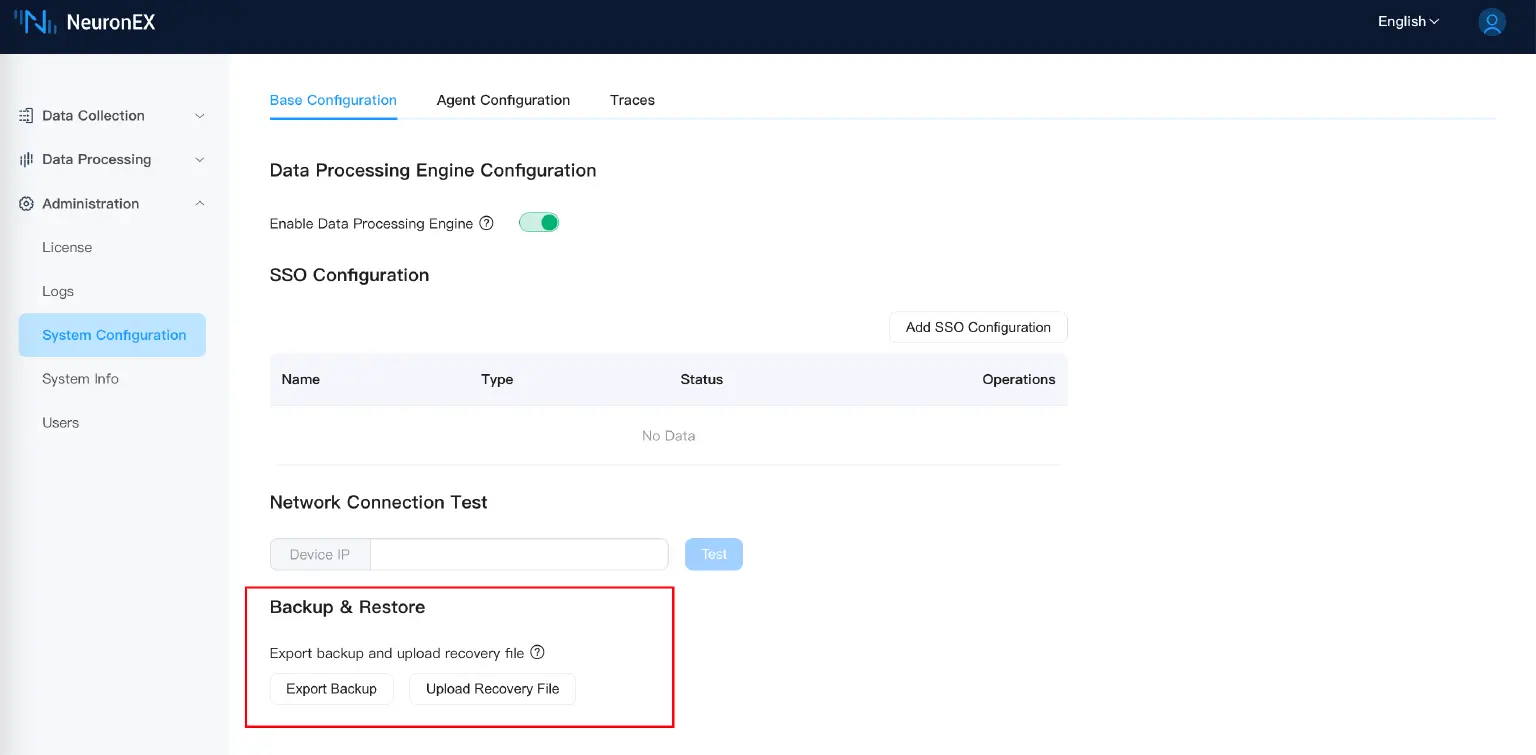The width and height of the screenshot is (1536, 755).
Task: Switch to the Agent Configuration tab
Action: click(503, 100)
